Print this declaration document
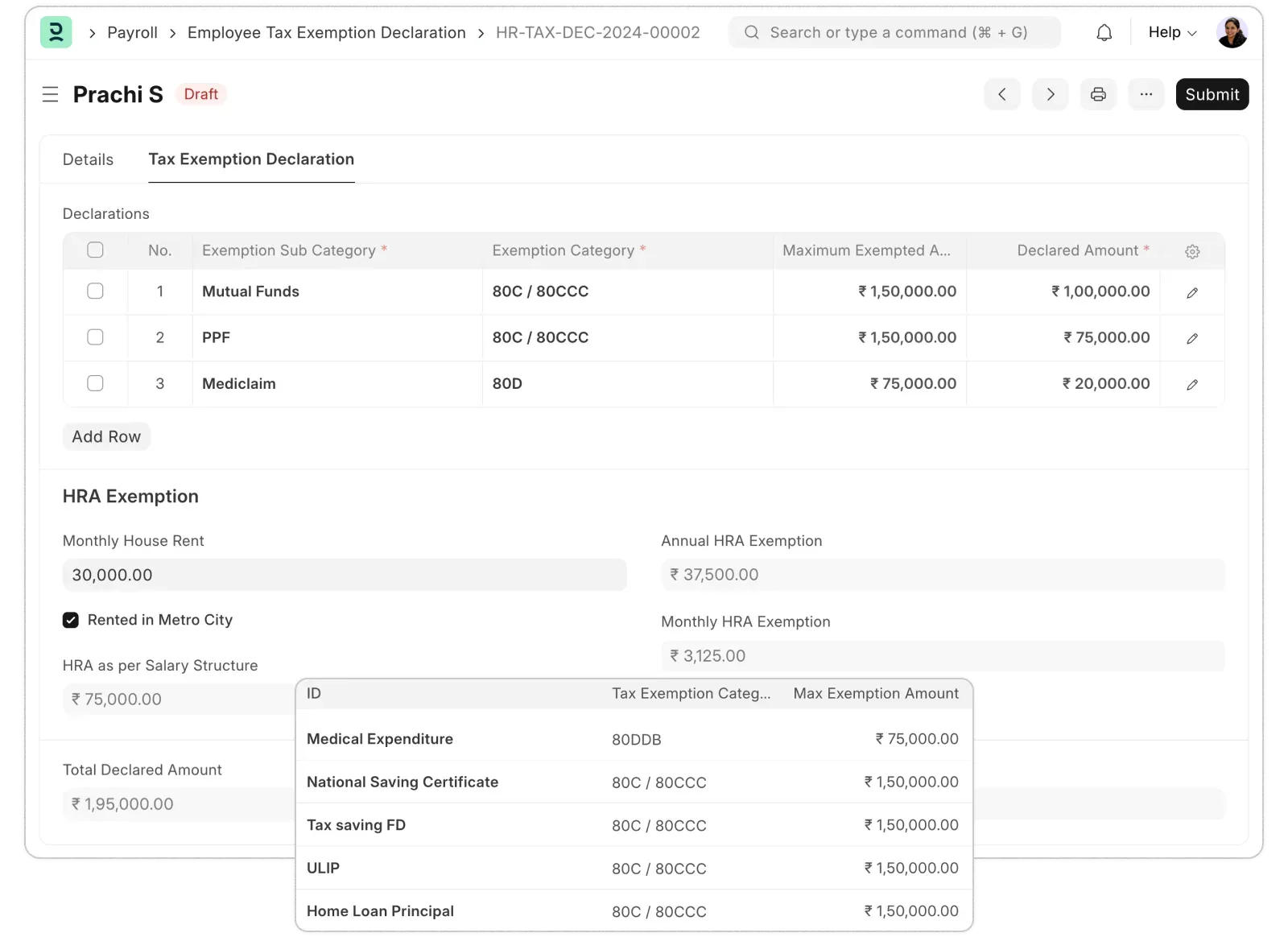This screenshot has width=1288, height=937. [1098, 94]
